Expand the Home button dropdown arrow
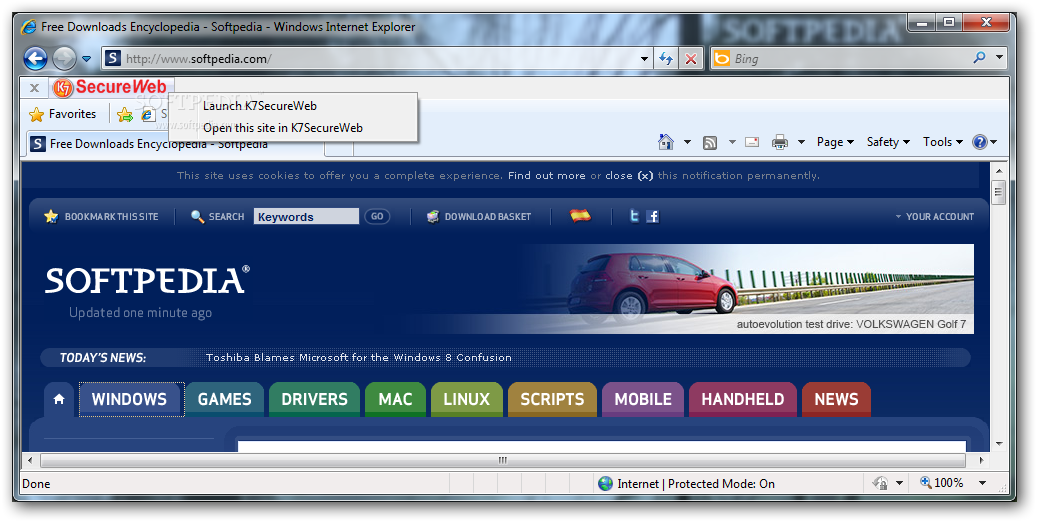The height and width of the screenshot is (522, 1037). [687, 142]
